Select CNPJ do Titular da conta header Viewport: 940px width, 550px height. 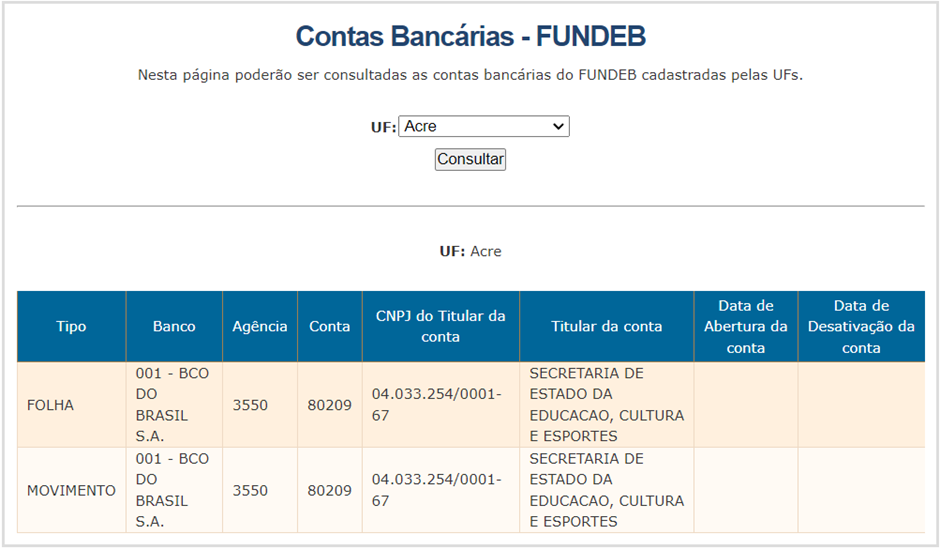click(441, 326)
